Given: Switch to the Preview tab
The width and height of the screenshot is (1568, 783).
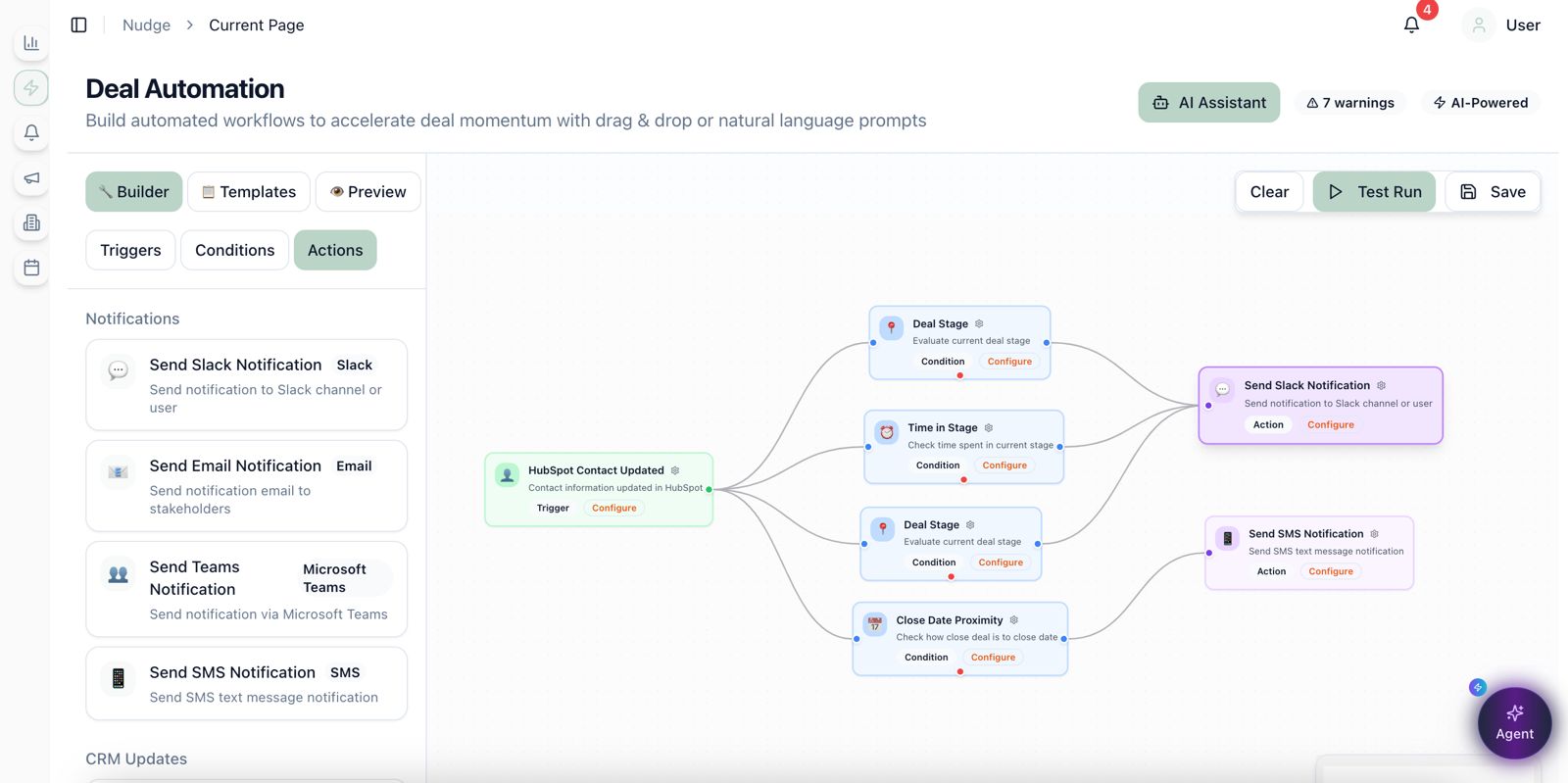Looking at the screenshot, I should click(x=368, y=192).
